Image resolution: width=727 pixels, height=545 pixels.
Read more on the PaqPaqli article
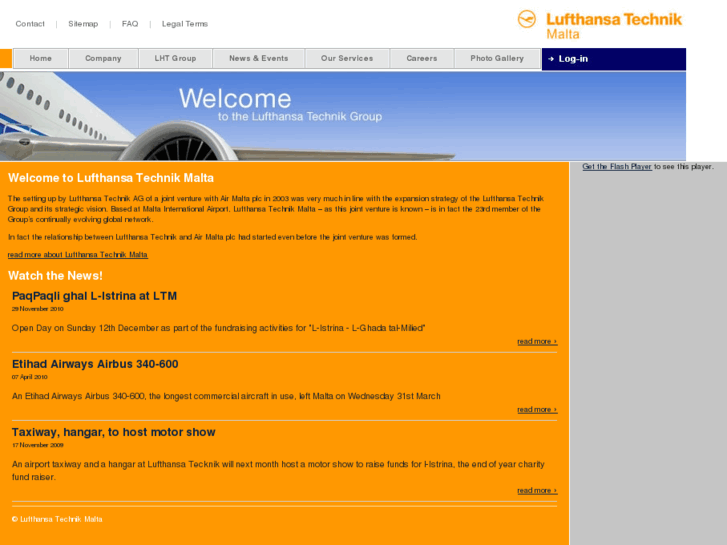[x=537, y=341]
